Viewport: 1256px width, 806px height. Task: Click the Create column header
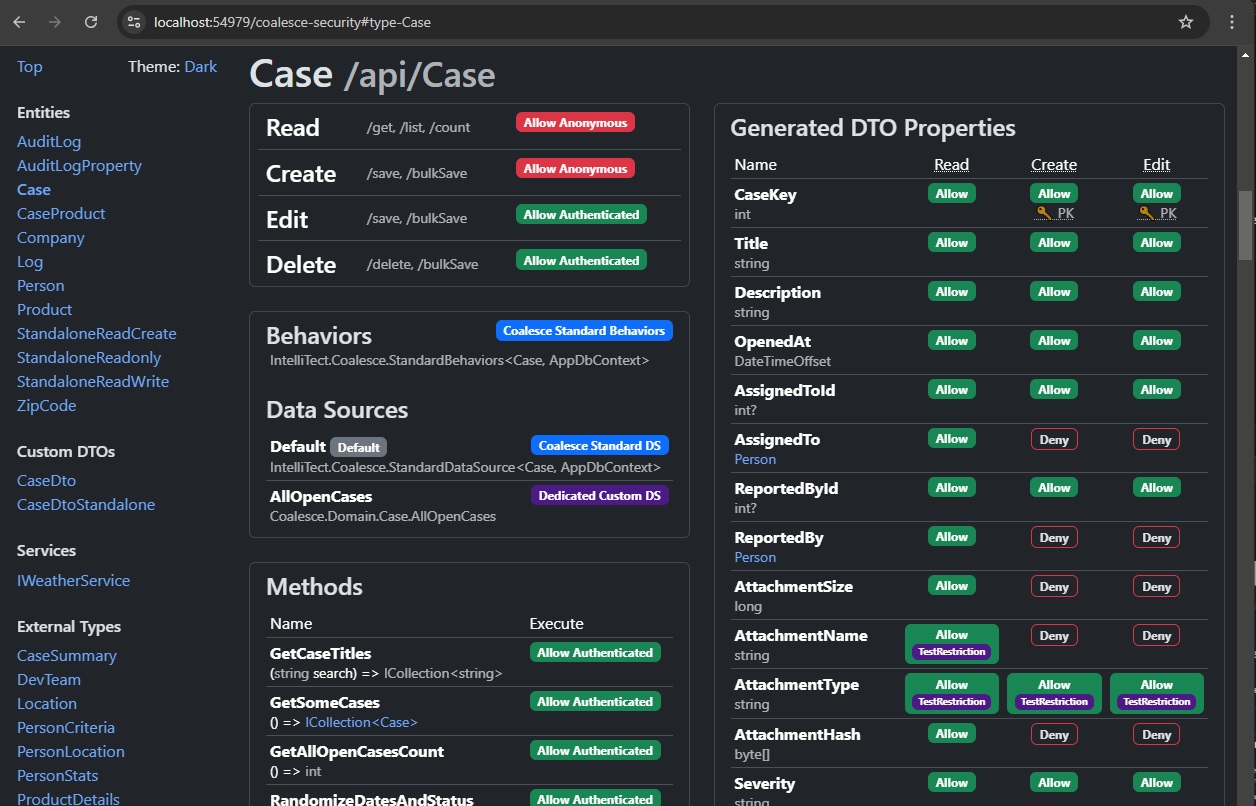pos(1054,165)
